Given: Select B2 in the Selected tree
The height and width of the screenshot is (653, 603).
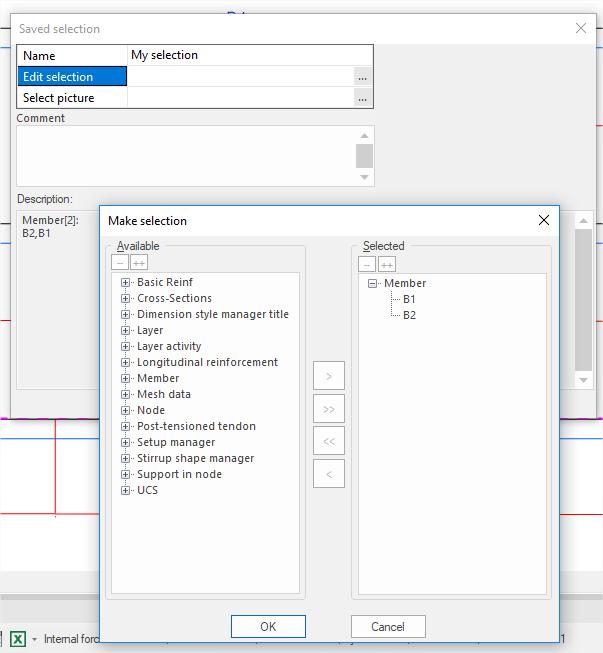Looking at the screenshot, I should coord(410,315).
